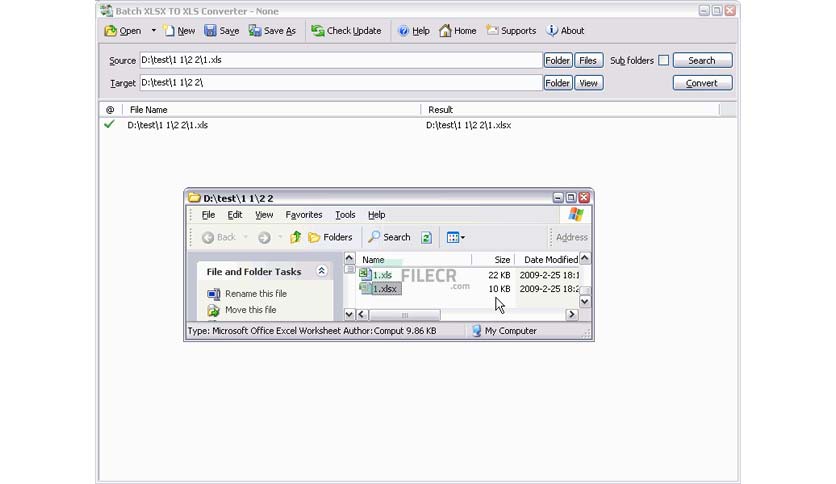Open the View menu in Explorer window

[x=264, y=215]
